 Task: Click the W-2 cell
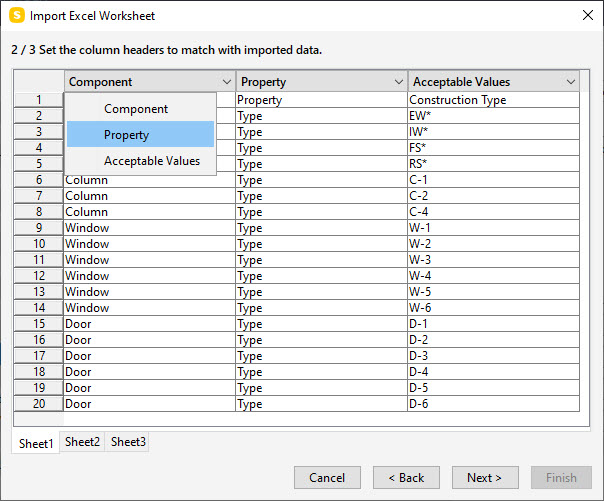click(x=493, y=244)
